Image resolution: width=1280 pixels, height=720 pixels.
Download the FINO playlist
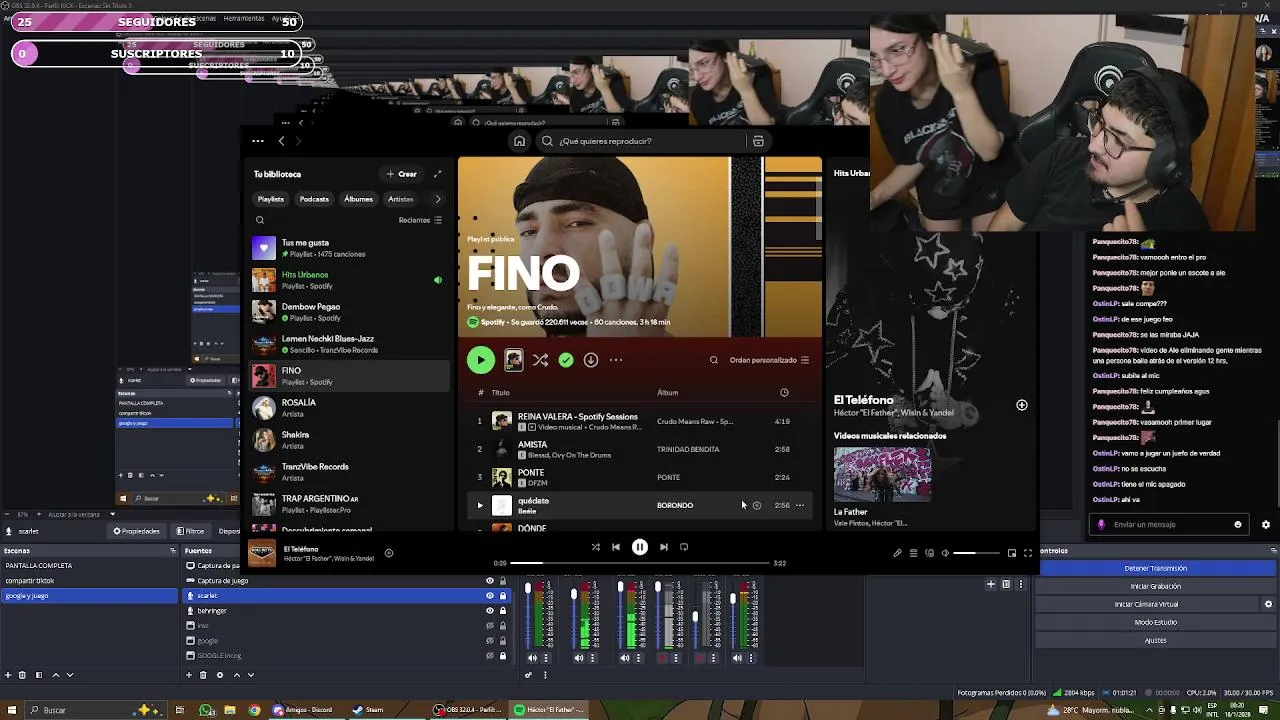591,360
